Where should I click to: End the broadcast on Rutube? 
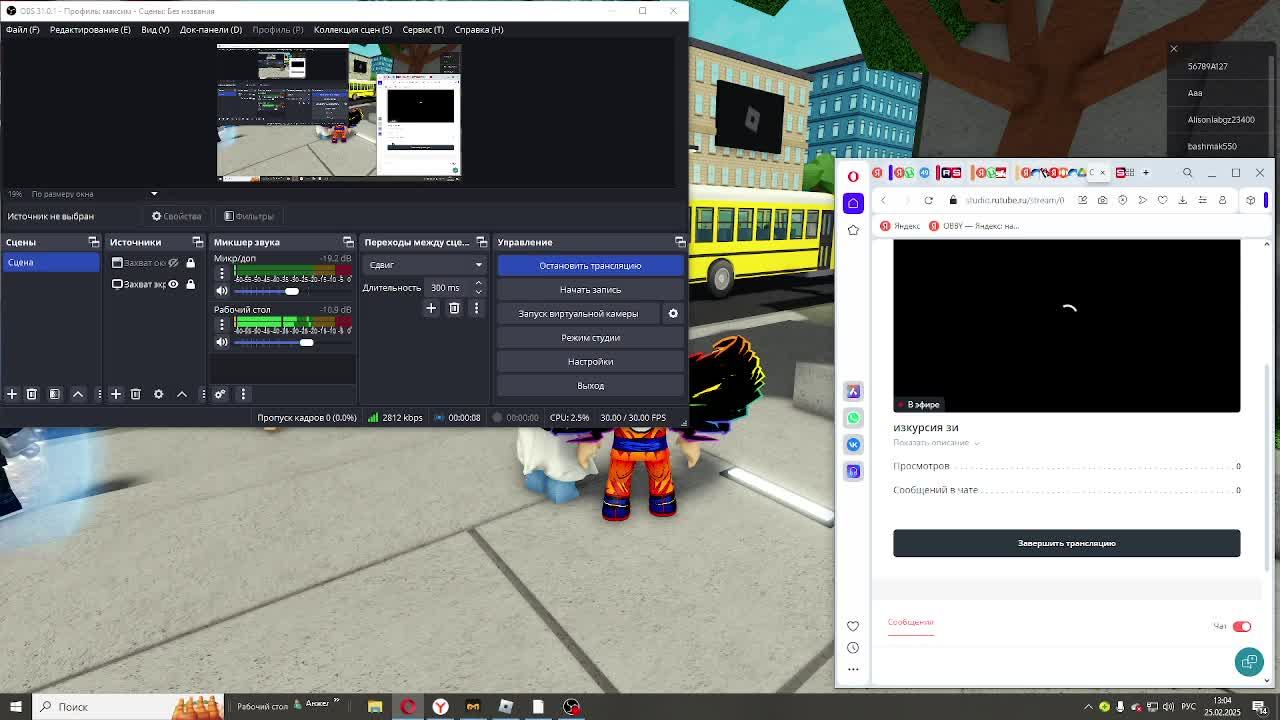(x=1066, y=543)
